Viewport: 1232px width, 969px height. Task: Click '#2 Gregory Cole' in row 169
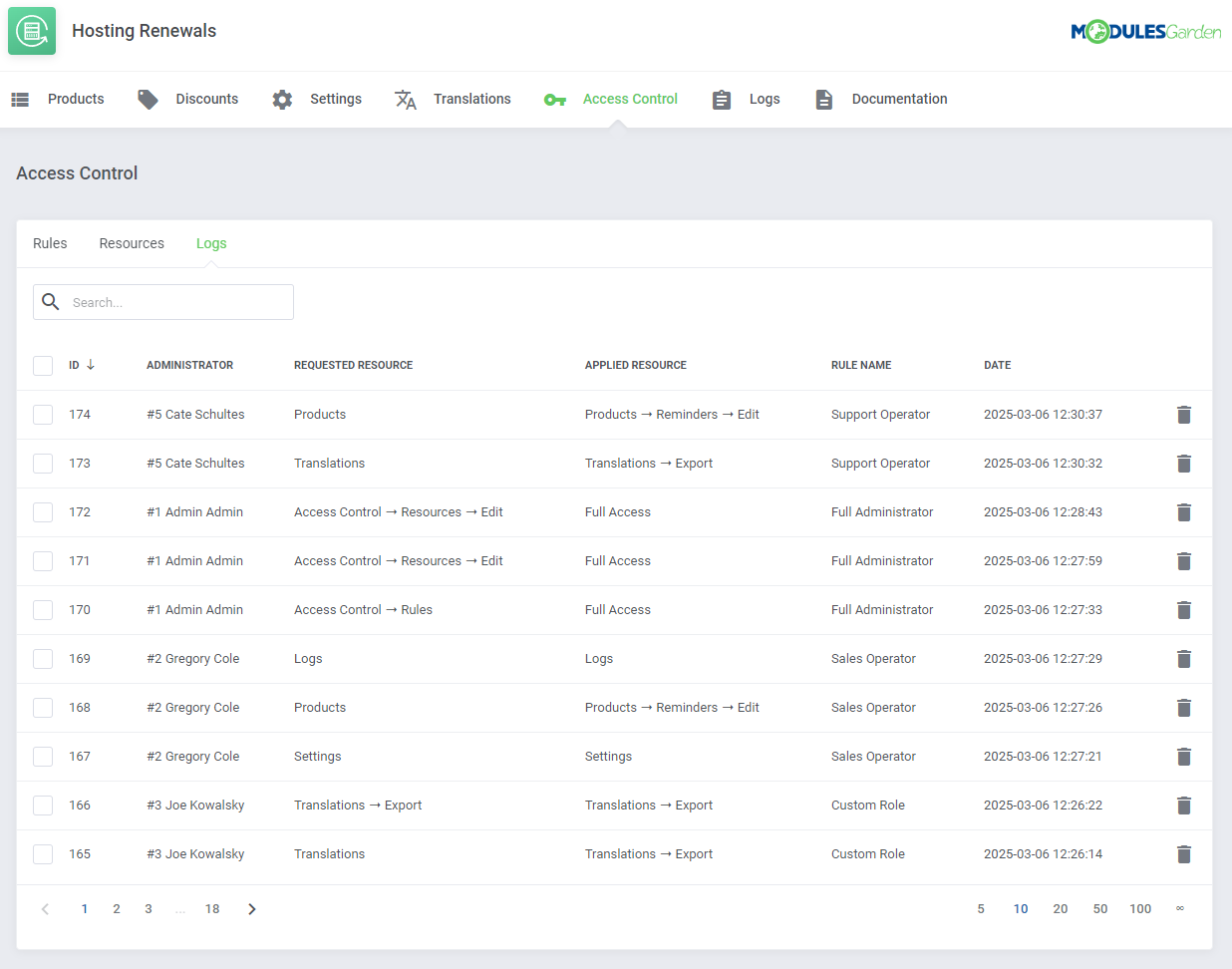[x=193, y=659]
